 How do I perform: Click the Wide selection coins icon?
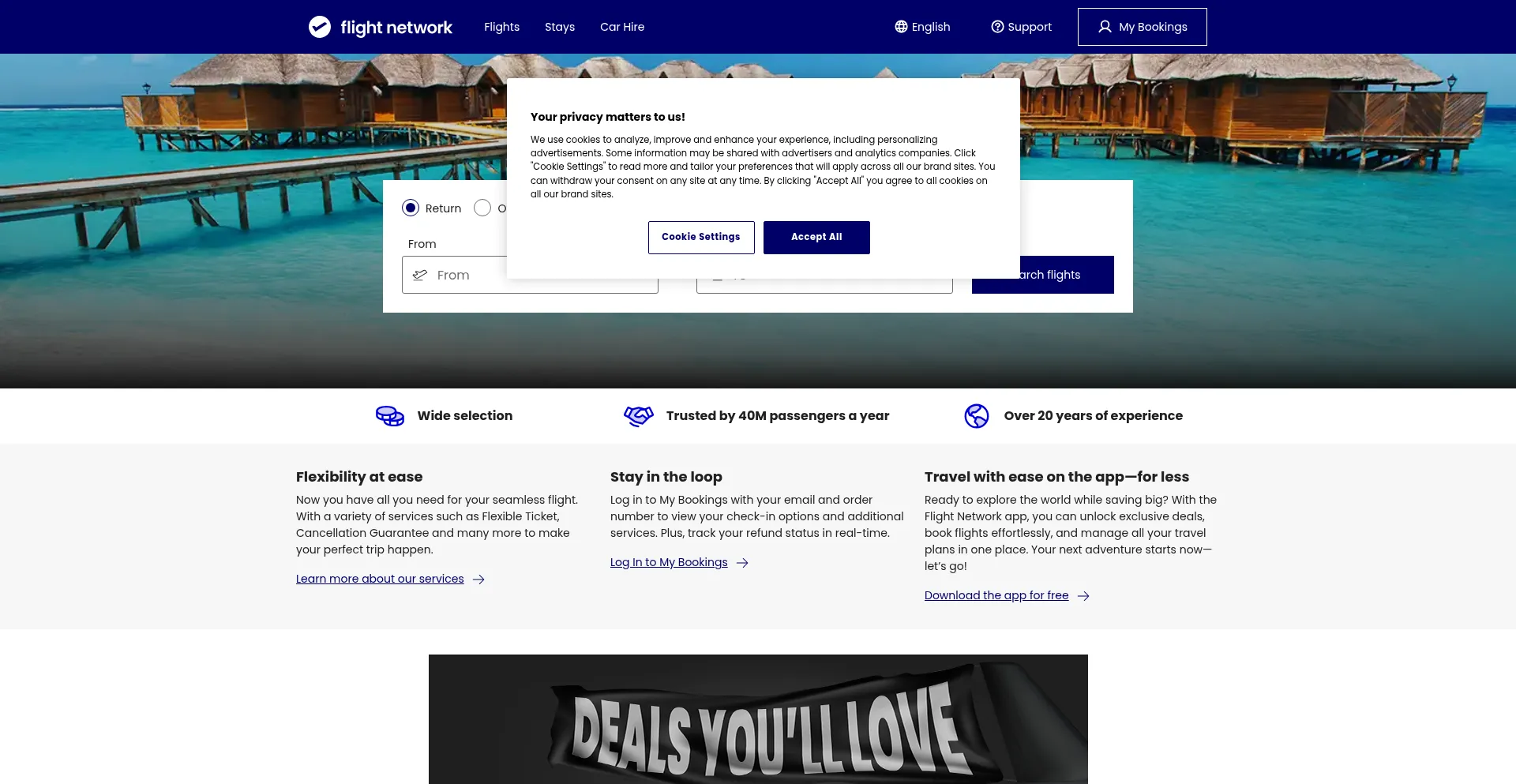click(x=390, y=416)
